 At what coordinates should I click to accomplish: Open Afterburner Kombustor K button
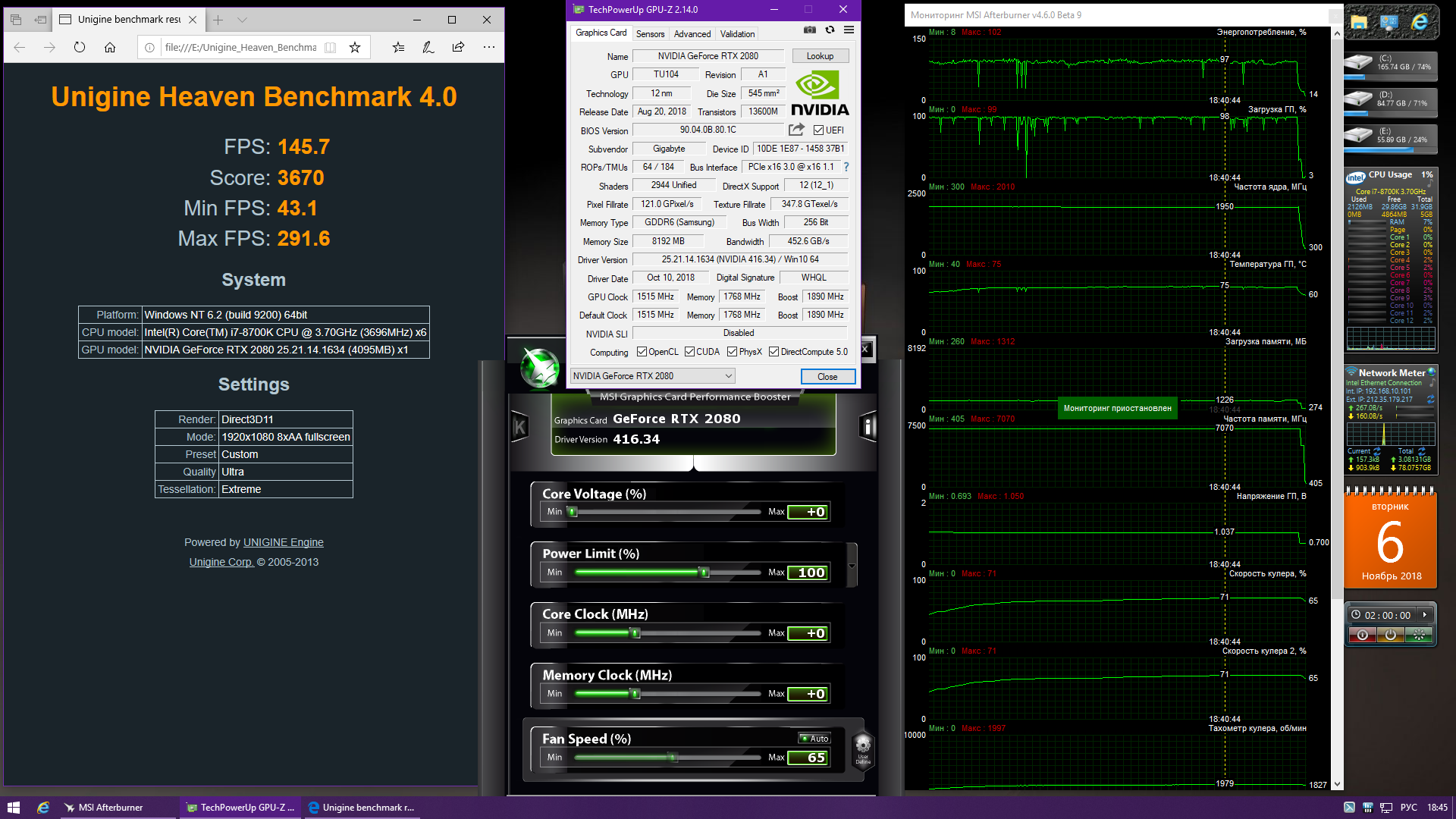520,427
